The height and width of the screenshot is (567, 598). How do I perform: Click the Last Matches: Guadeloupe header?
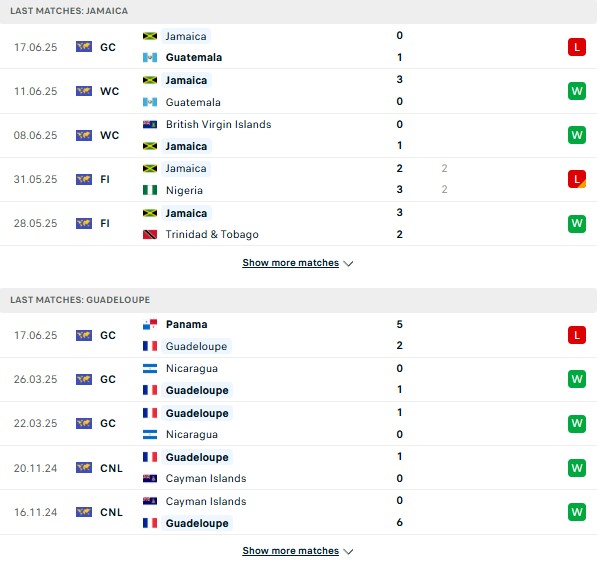click(x=80, y=300)
